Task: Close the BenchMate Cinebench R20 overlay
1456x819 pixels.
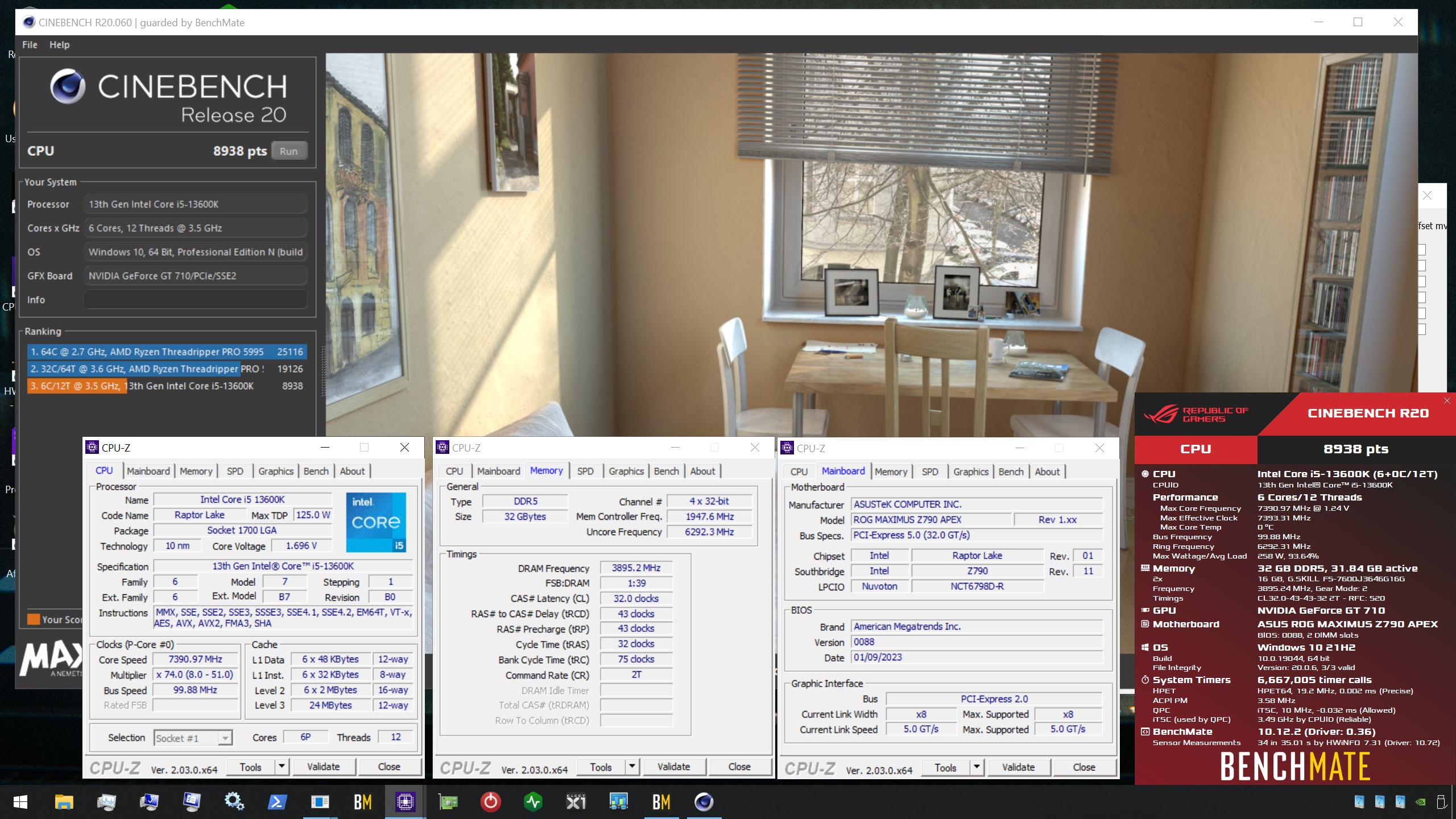Action: [1447, 401]
